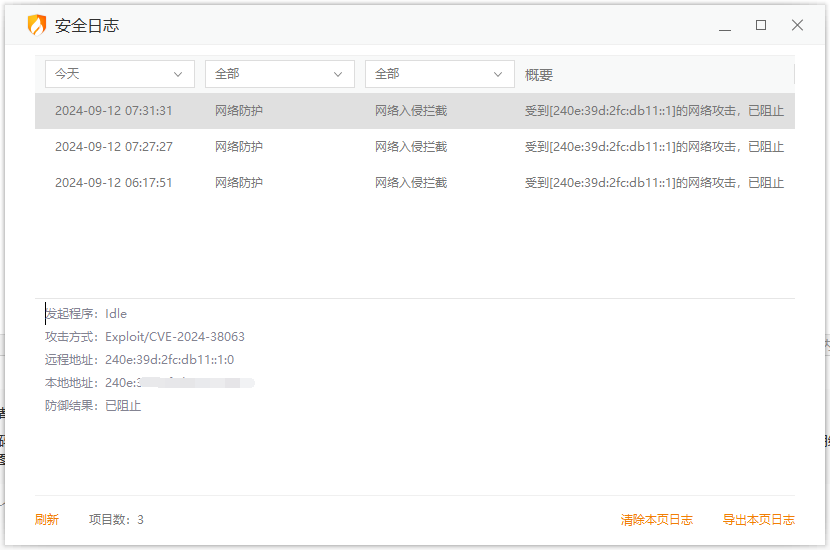Click the Exploit/CVE-2024-38063 attack method text
830x550 pixels.
coord(175,337)
